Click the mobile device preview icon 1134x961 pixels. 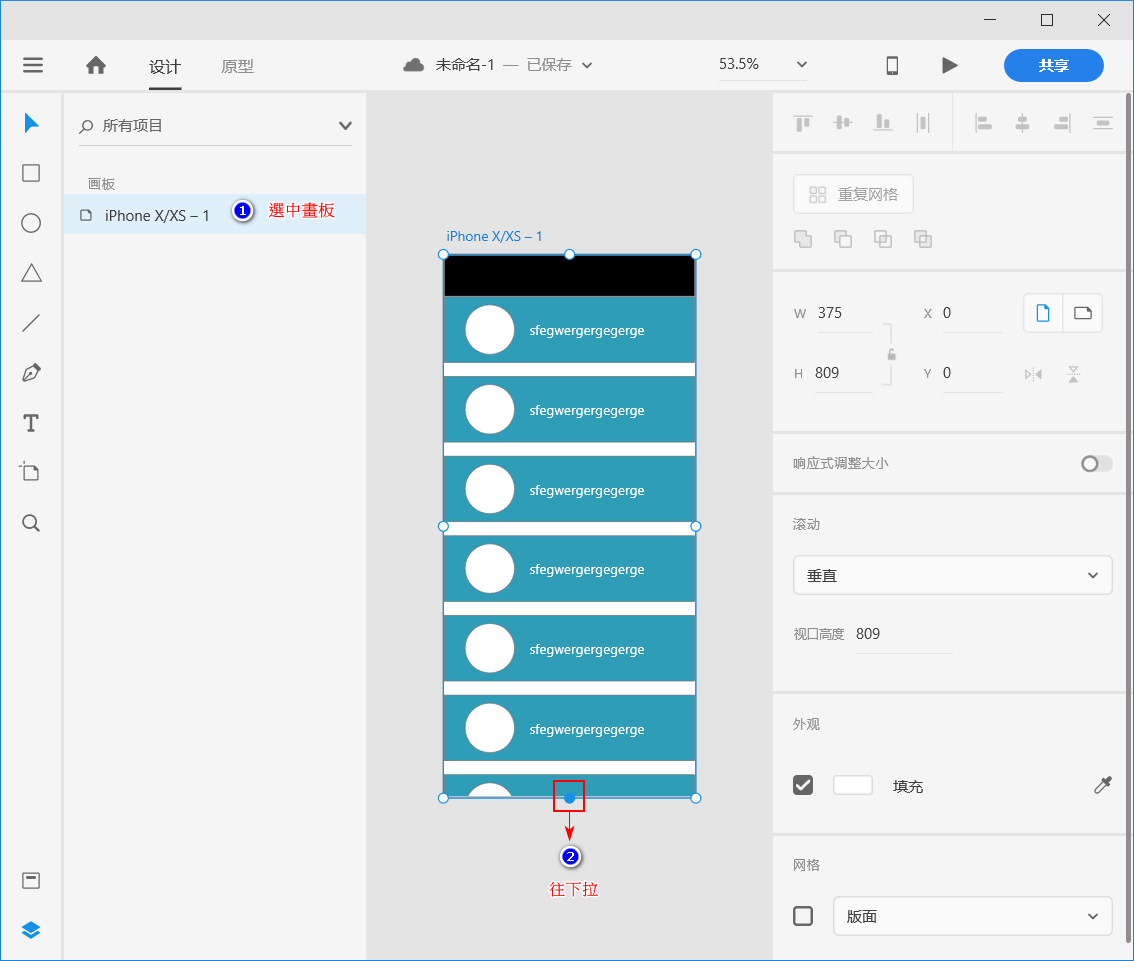point(891,65)
